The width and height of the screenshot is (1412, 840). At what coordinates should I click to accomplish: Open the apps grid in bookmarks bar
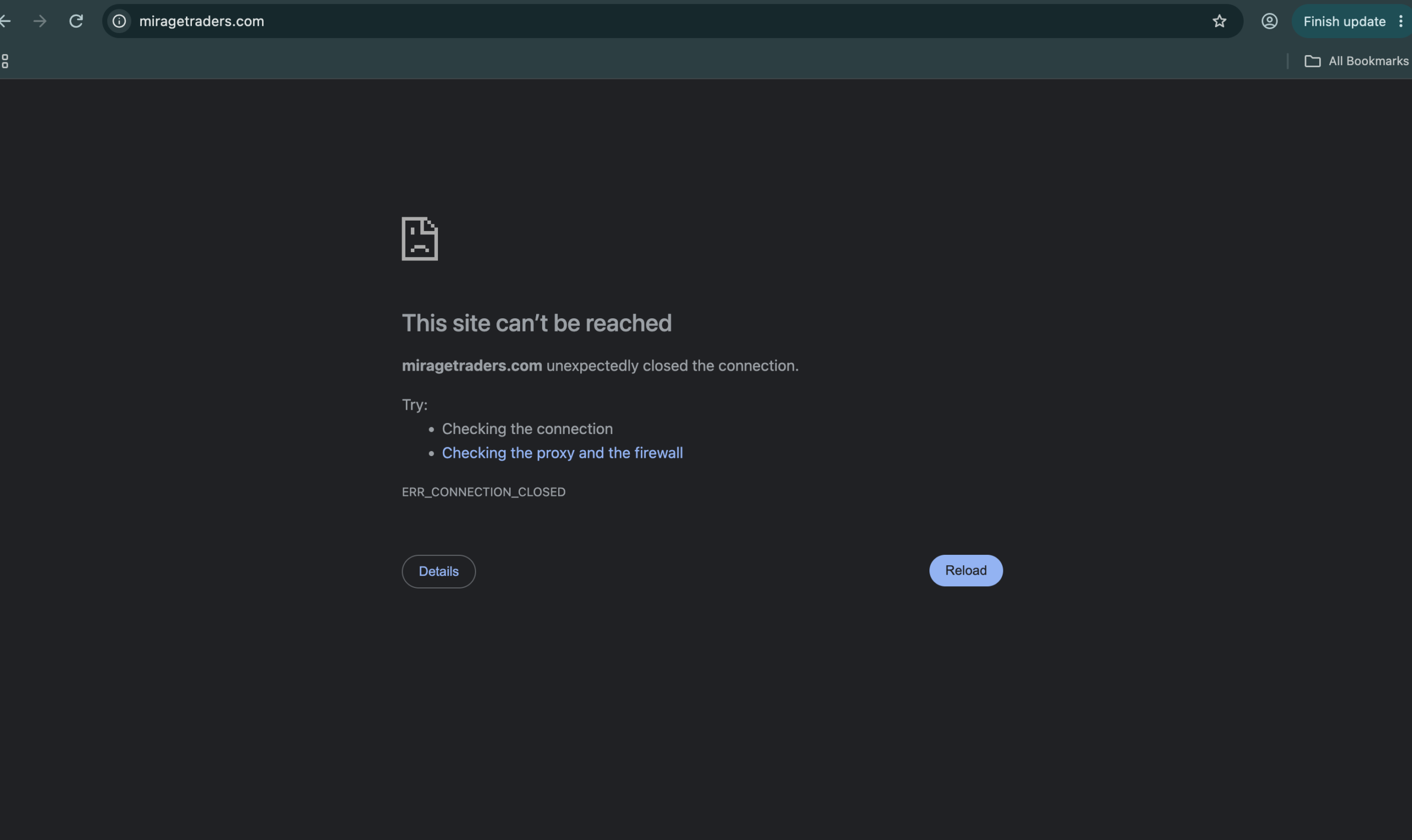pyautogui.click(x=5, y=61)
